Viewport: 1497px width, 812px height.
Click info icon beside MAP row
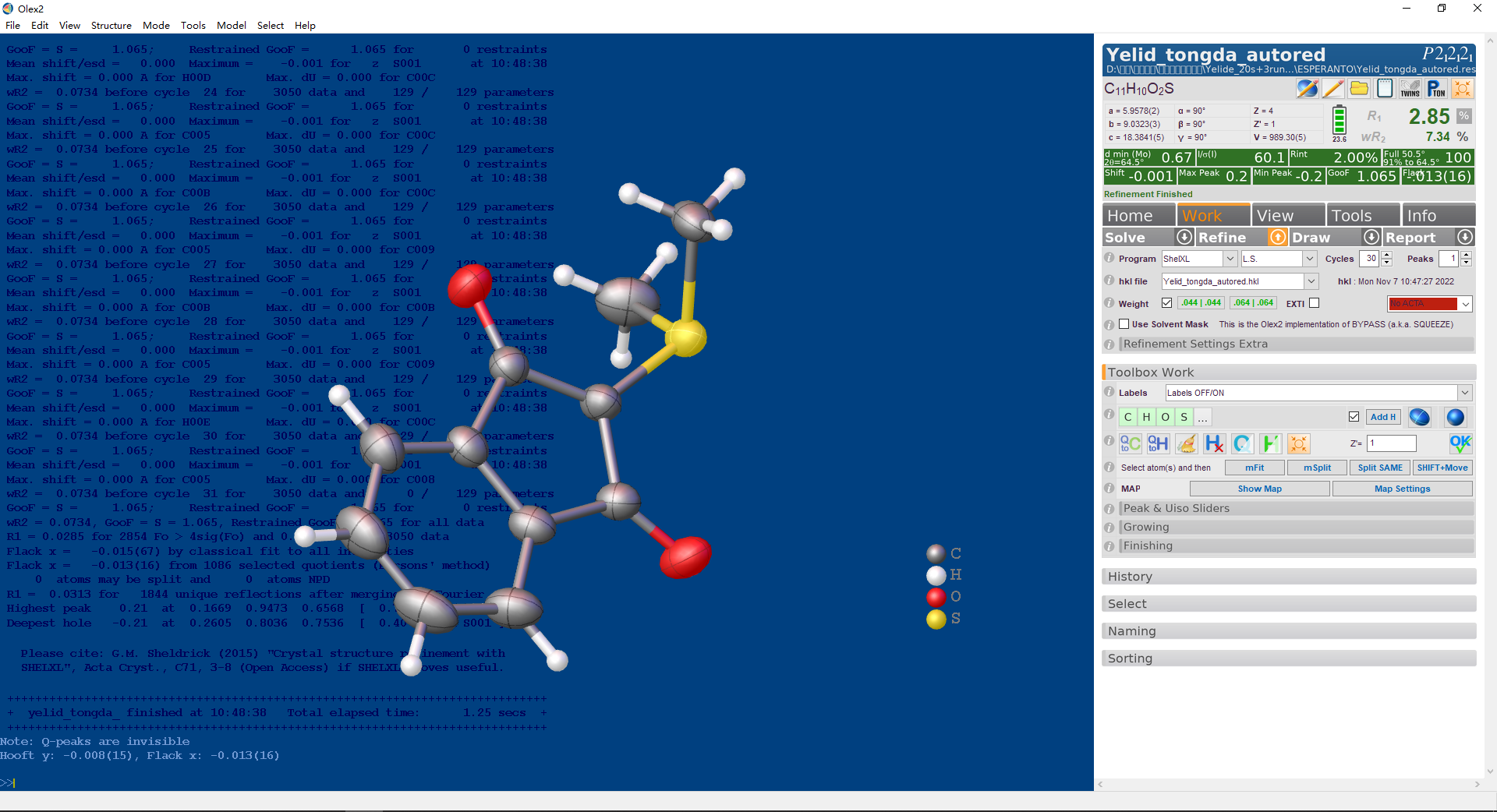click(1109, 489)
